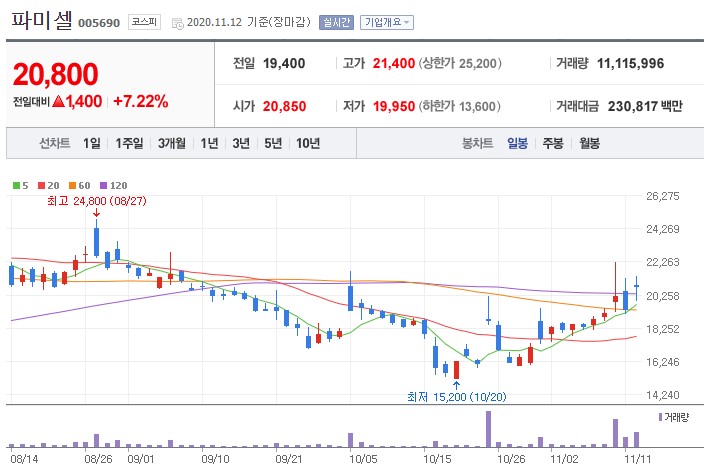704x471 pixels.
Task: Click the 20,258 price axis label
Action: [x=663, y=296]
